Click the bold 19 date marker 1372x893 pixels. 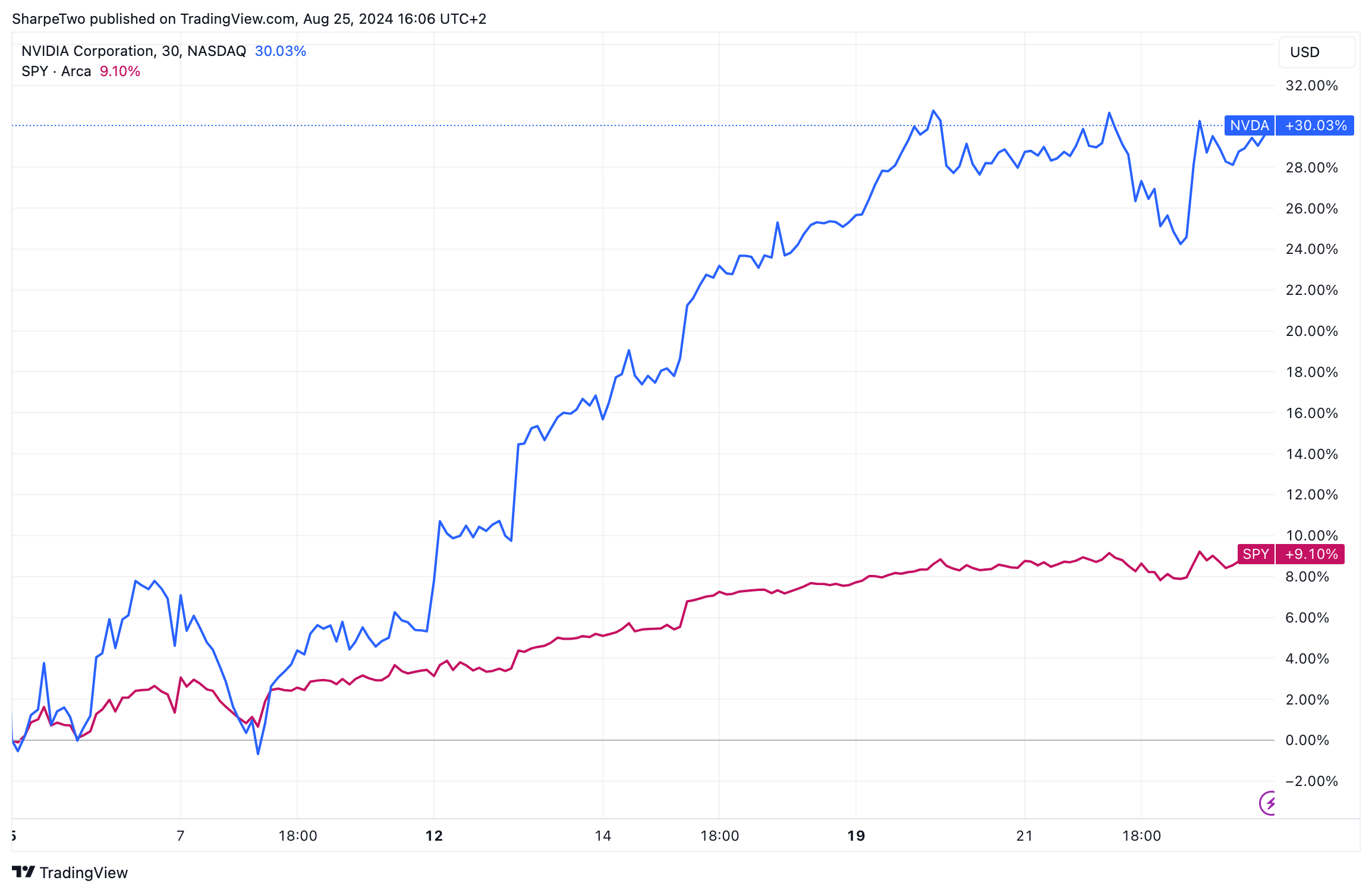[855, 836]
